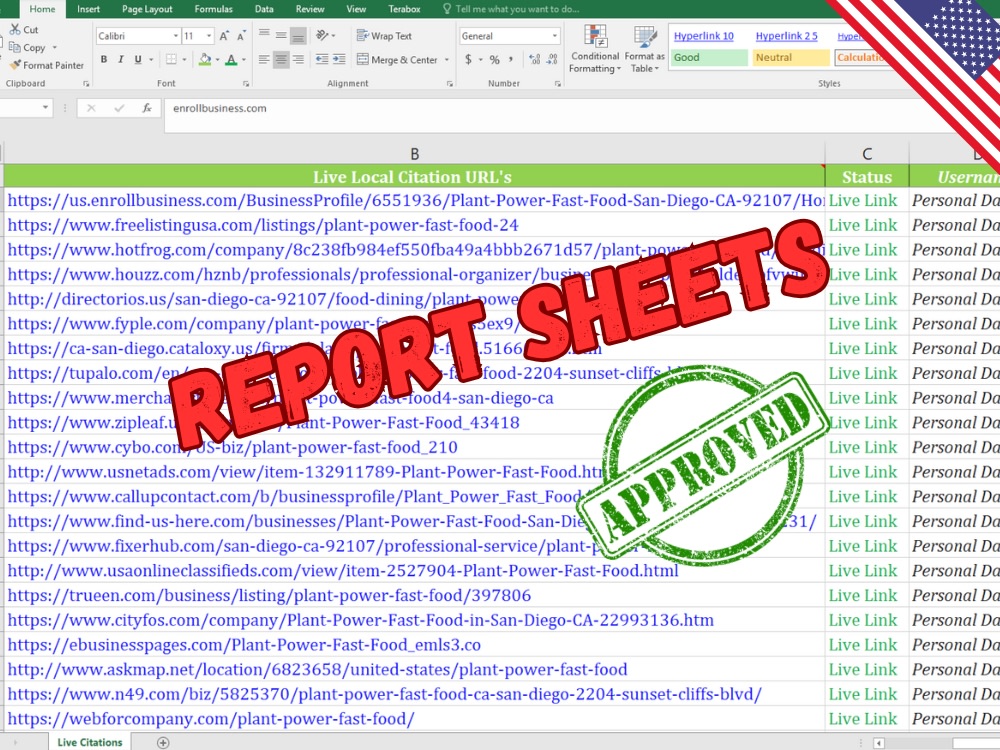Activate the Format Painter brush
1000x750 pixels.
tap(15, 64)
